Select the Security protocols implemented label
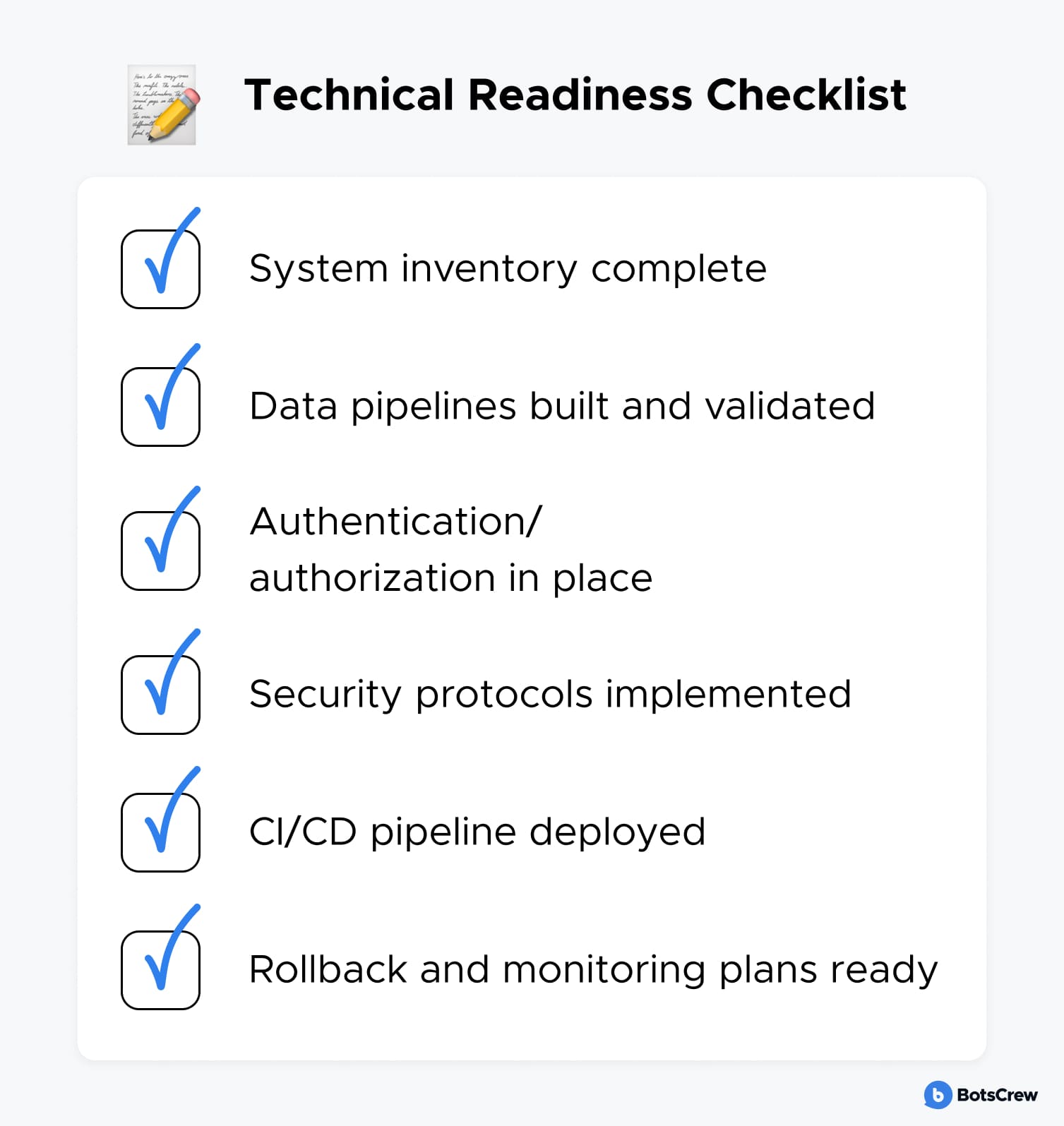Image resolution: width=1064 pixels, height=1126 pixels. point(550,695)
